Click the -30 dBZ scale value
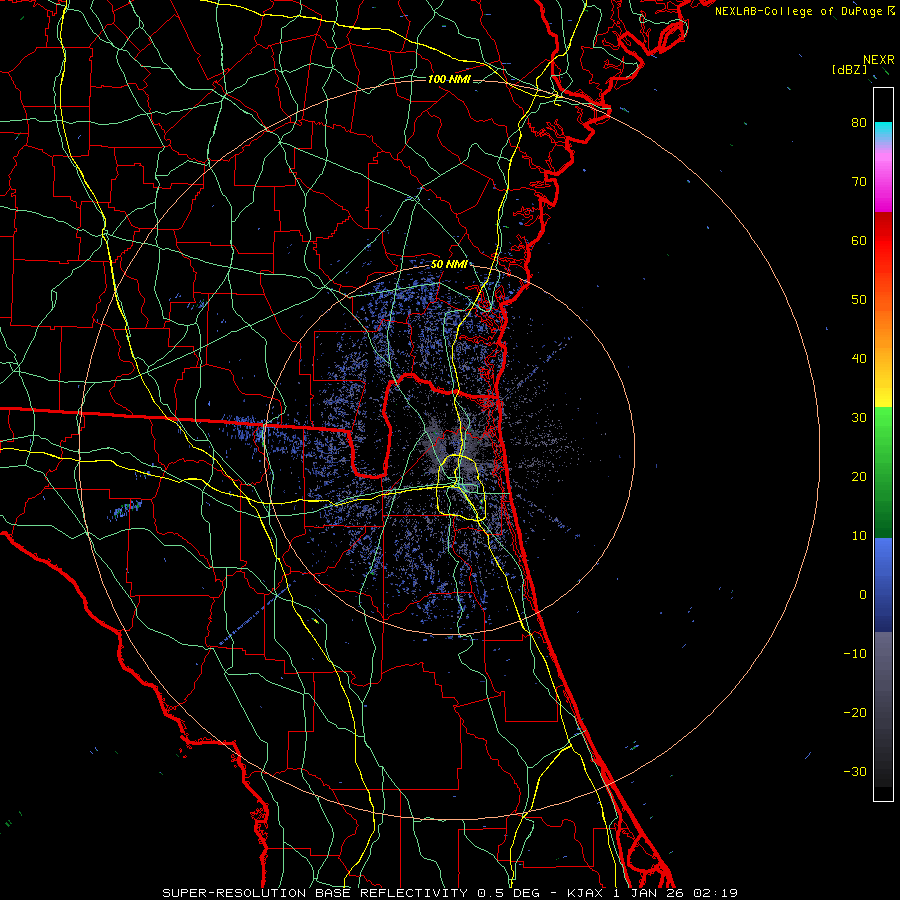The image size is (900, 900). [855, 771]
